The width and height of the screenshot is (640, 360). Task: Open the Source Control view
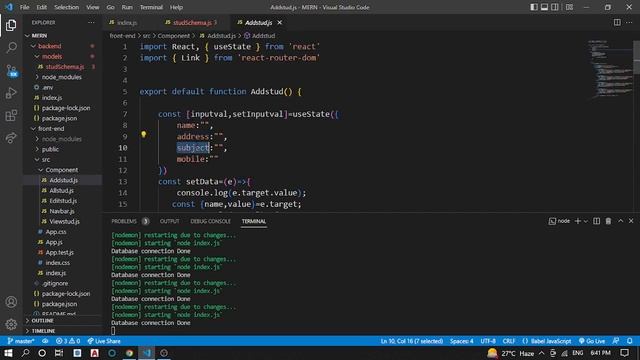(11, 71)
